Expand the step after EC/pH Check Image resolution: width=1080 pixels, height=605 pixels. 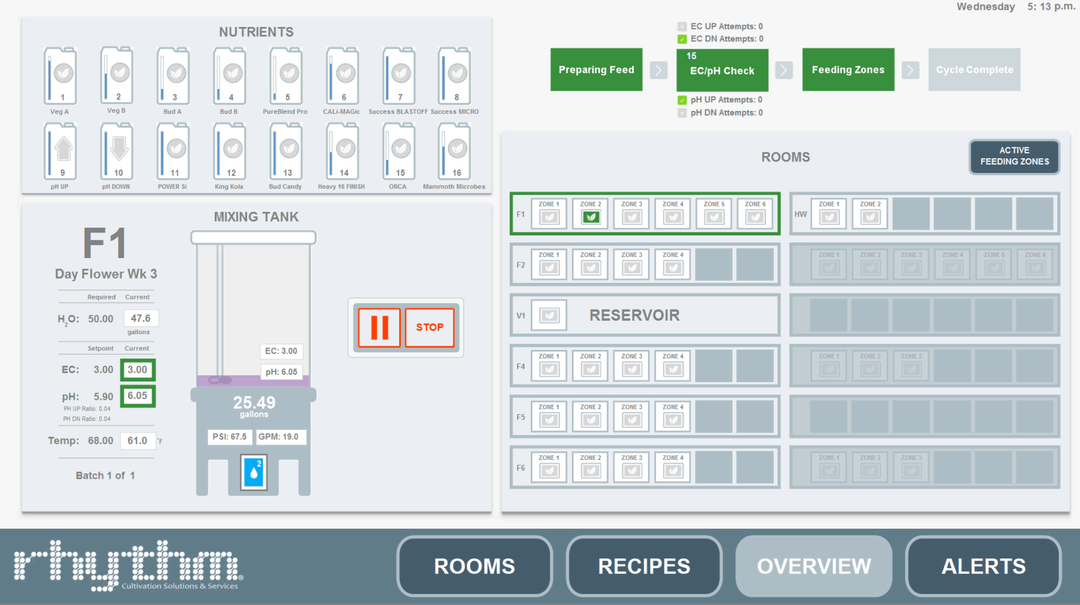coord(784,70)
